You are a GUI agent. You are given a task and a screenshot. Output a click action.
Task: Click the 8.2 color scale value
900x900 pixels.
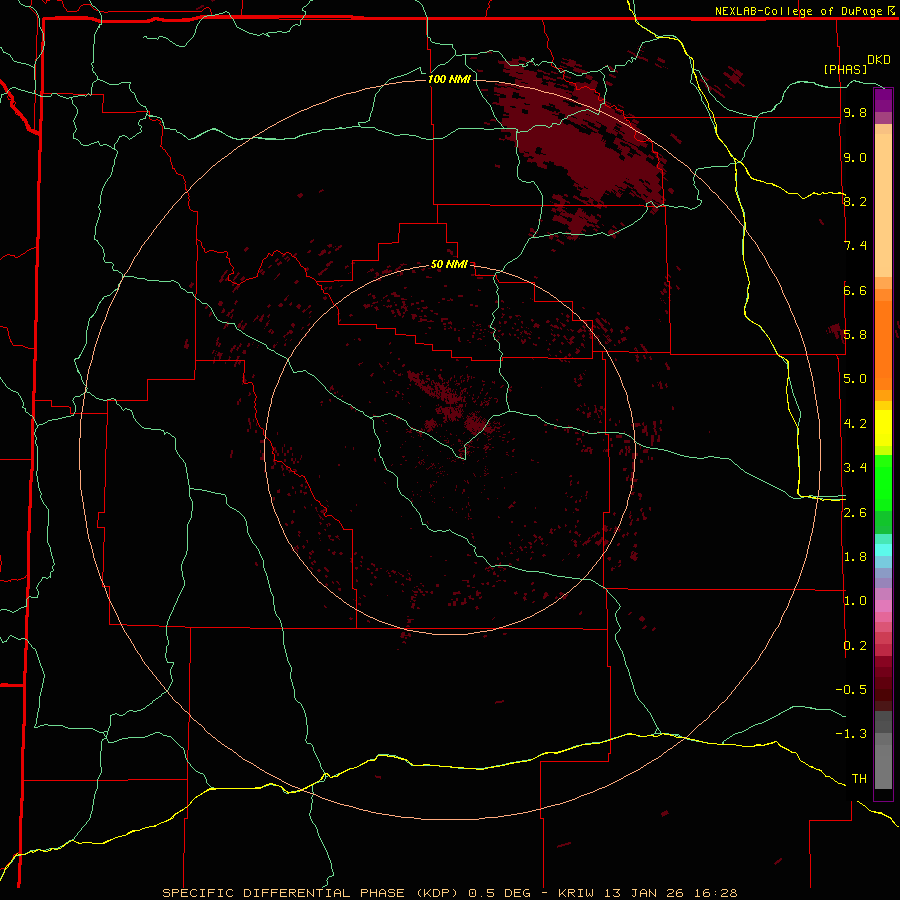tap(855, 201)
